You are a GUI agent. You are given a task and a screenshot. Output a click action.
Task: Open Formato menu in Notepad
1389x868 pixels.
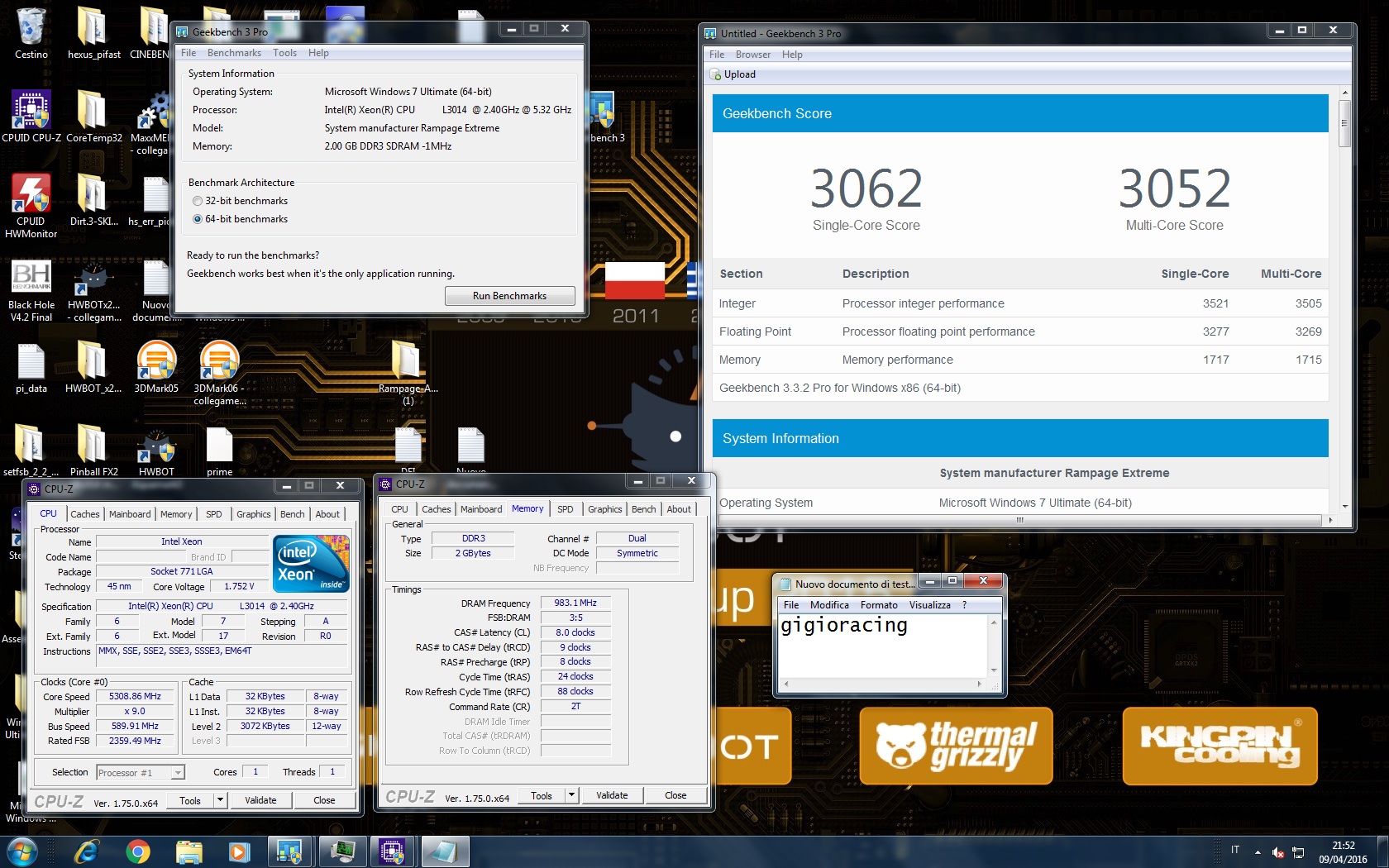(x=879, y=605)
